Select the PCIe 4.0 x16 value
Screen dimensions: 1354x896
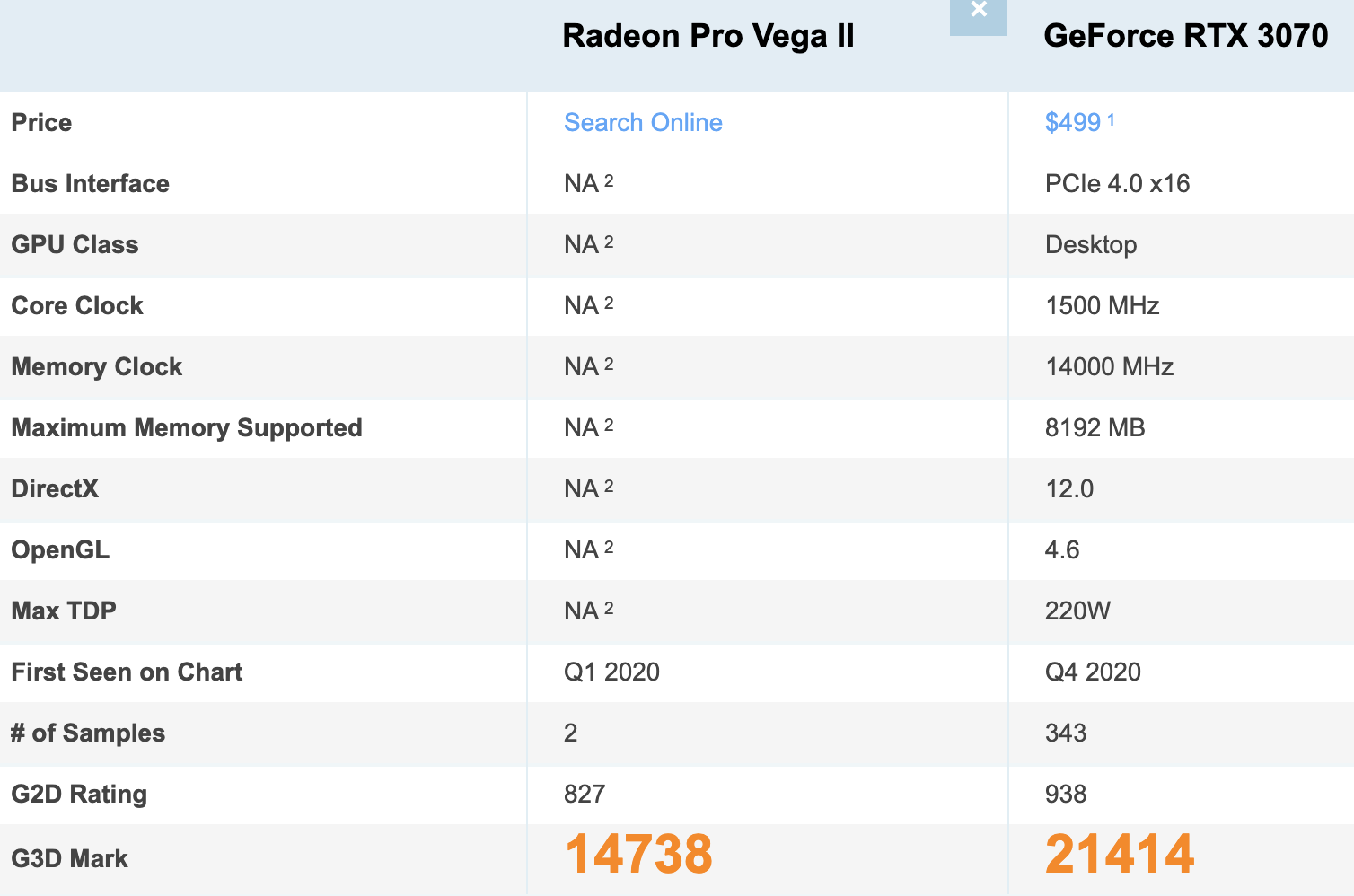(x=1117, y=183)
